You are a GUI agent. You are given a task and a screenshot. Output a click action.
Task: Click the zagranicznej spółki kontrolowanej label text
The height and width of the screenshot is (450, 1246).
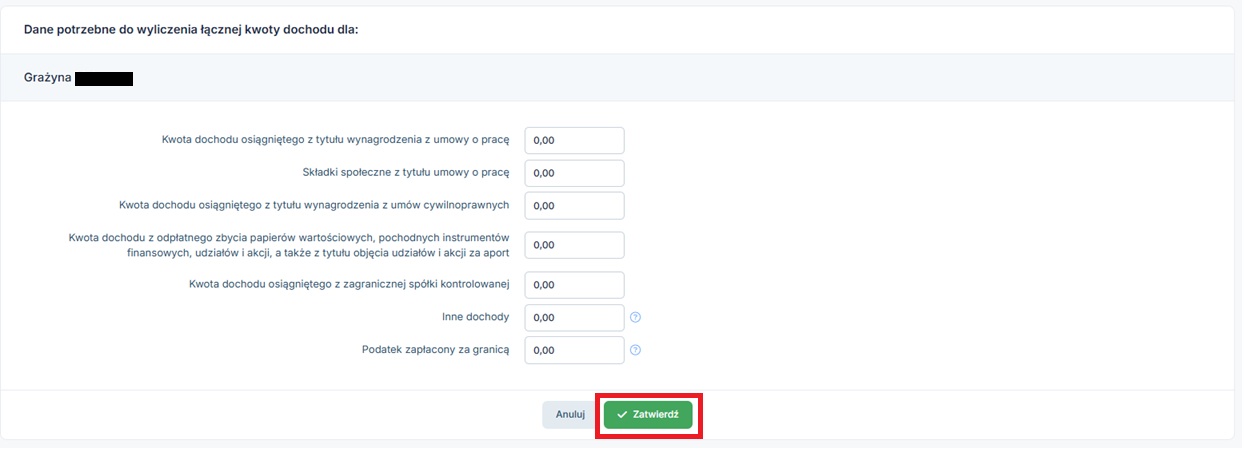tap(350, 285)
